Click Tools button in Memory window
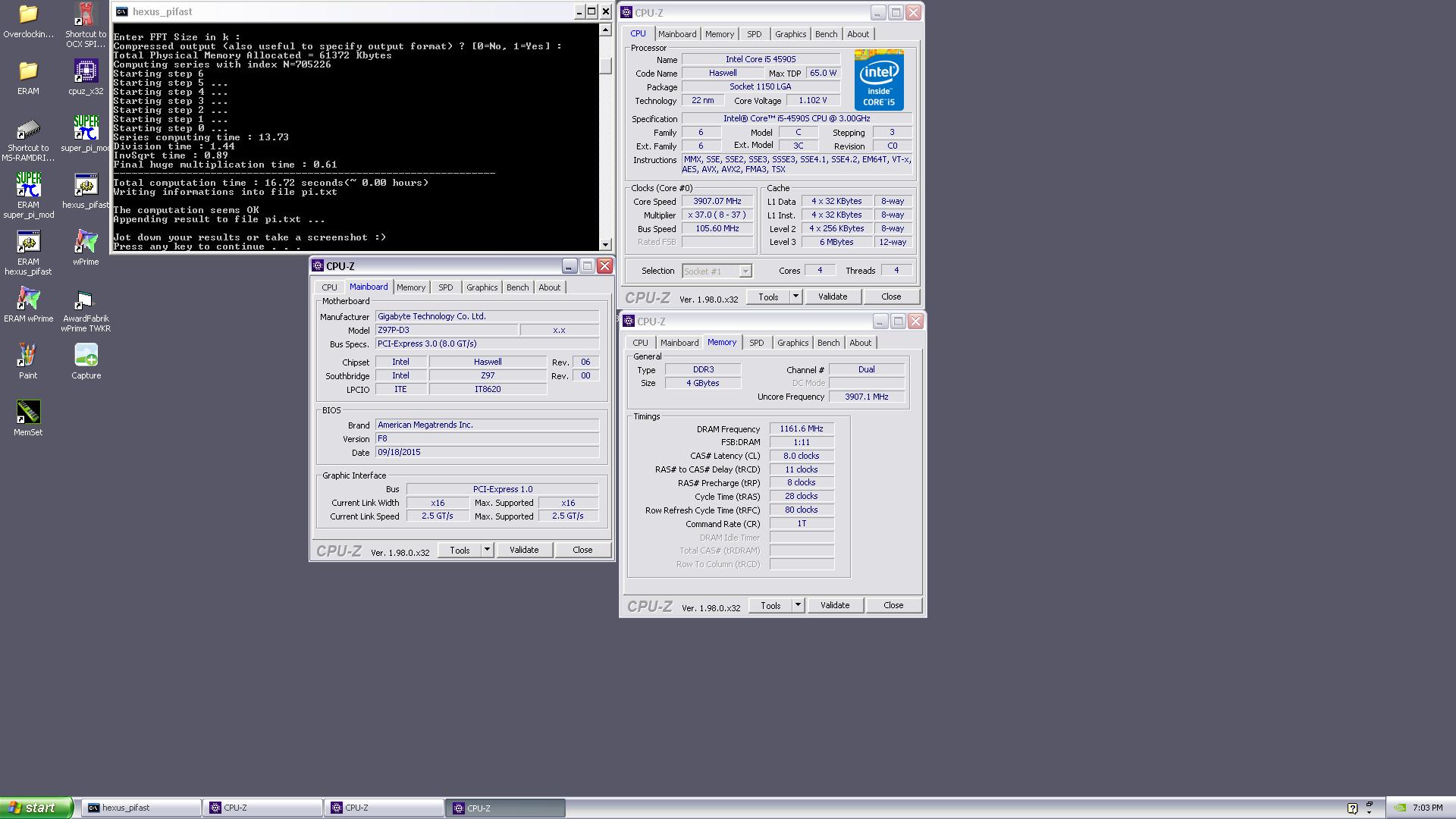The image size is (1456, 819). click(770, 605)
